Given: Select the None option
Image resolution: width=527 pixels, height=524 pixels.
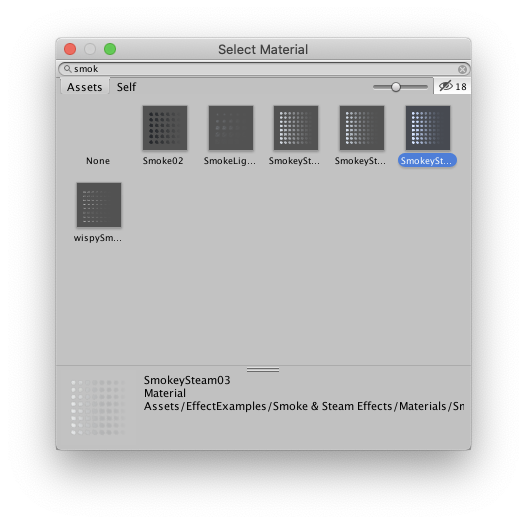Looking at the screenshot, I should [98, 161].
